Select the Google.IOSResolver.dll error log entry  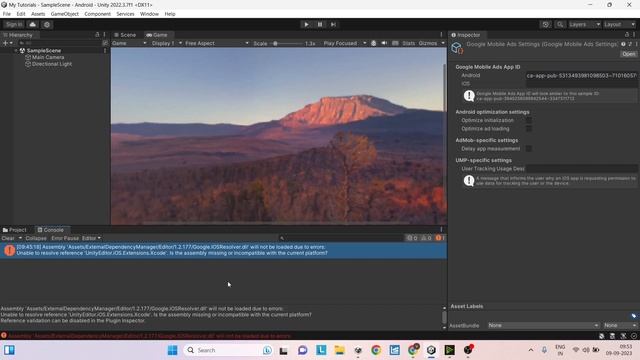click(223, 250)
